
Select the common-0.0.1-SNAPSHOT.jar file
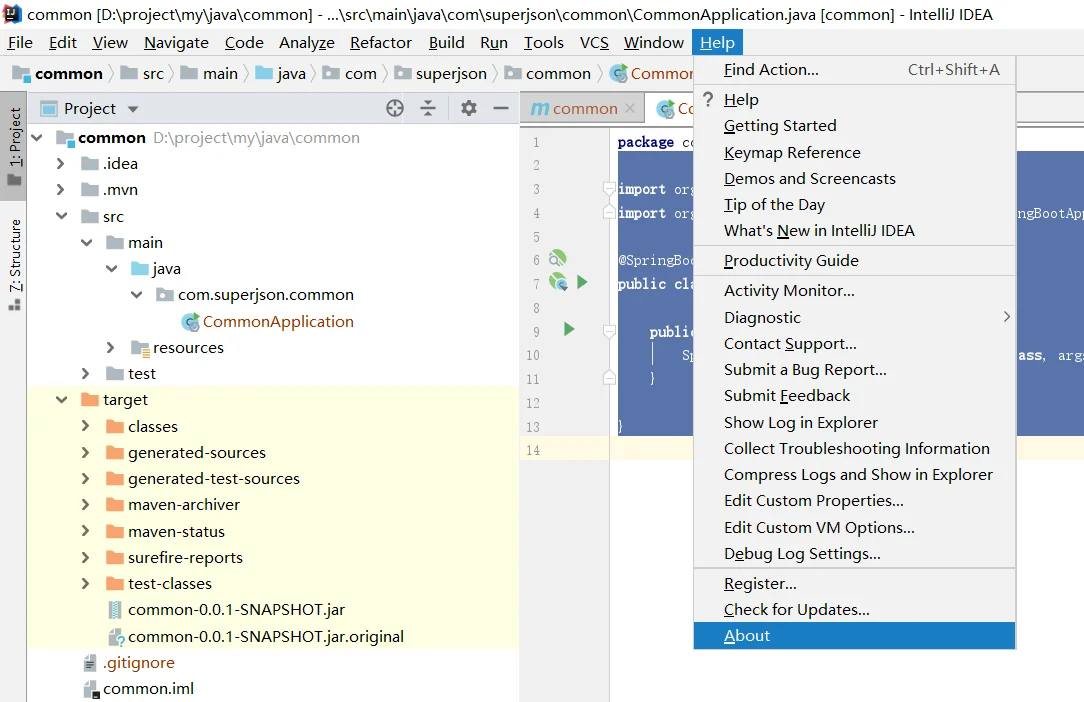tap(236, 609)
